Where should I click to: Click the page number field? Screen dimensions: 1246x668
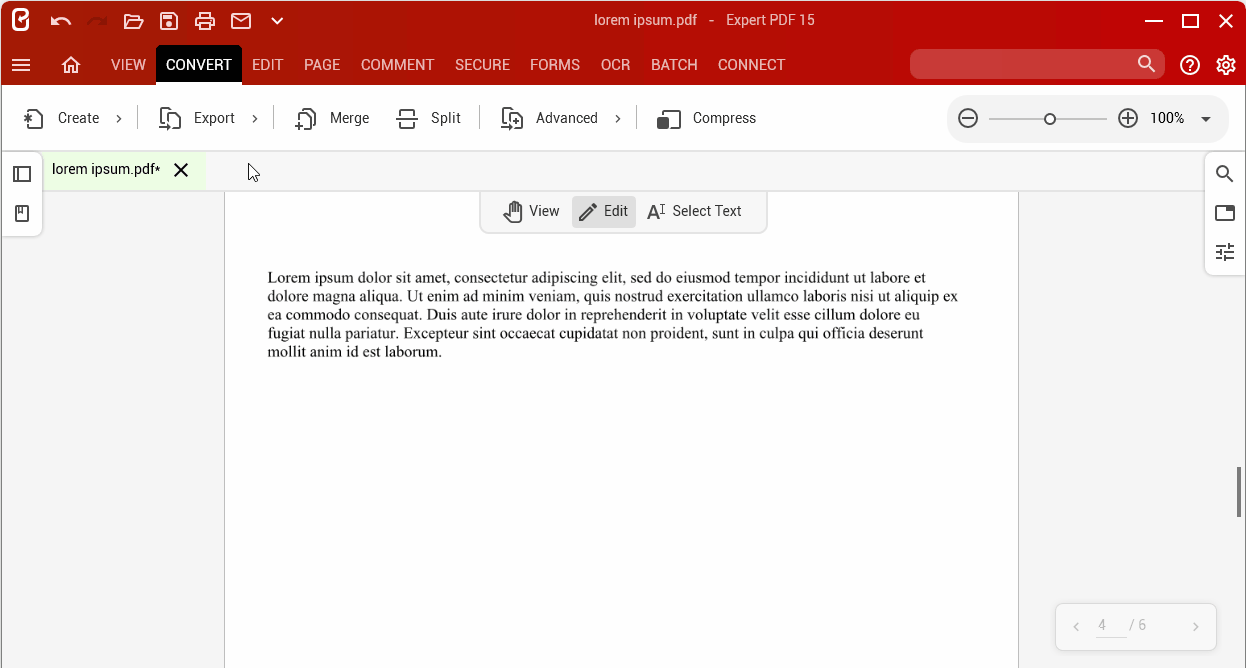[x=1111, y=626]
